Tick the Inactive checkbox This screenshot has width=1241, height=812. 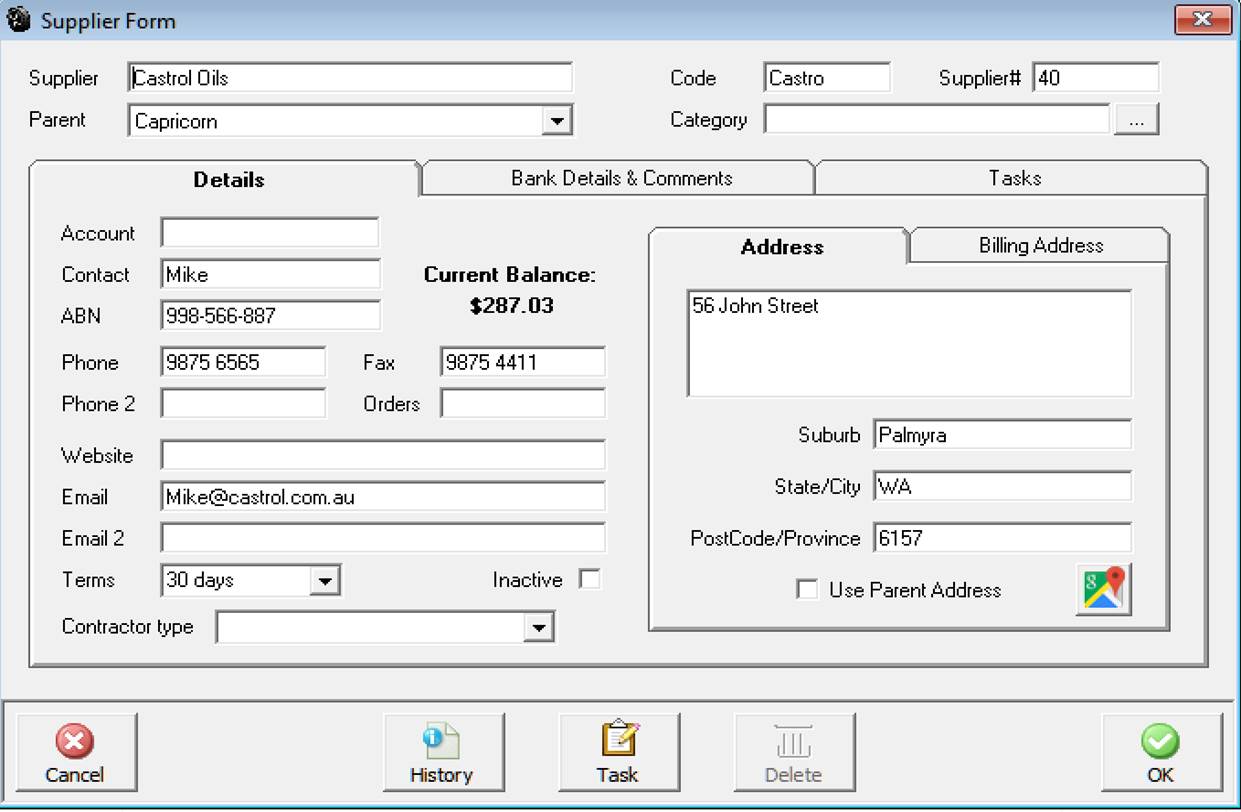590,580
